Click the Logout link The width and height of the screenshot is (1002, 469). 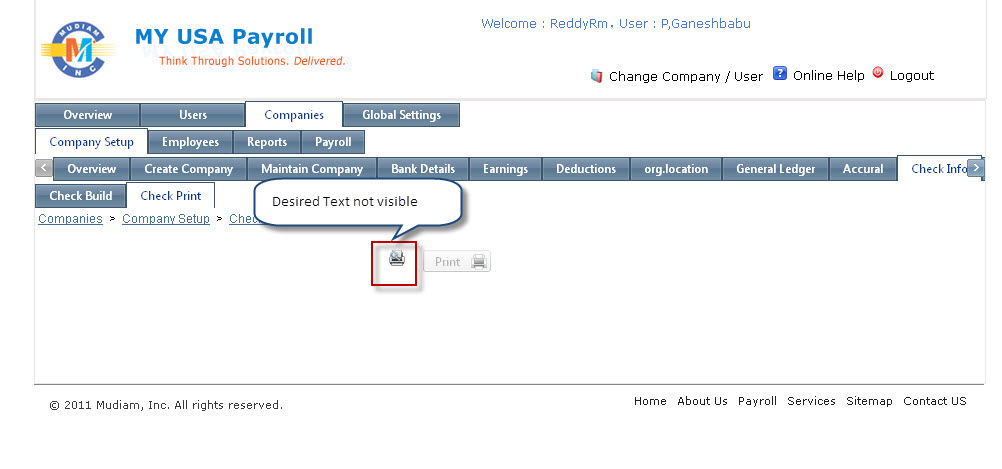click(912, 75)
